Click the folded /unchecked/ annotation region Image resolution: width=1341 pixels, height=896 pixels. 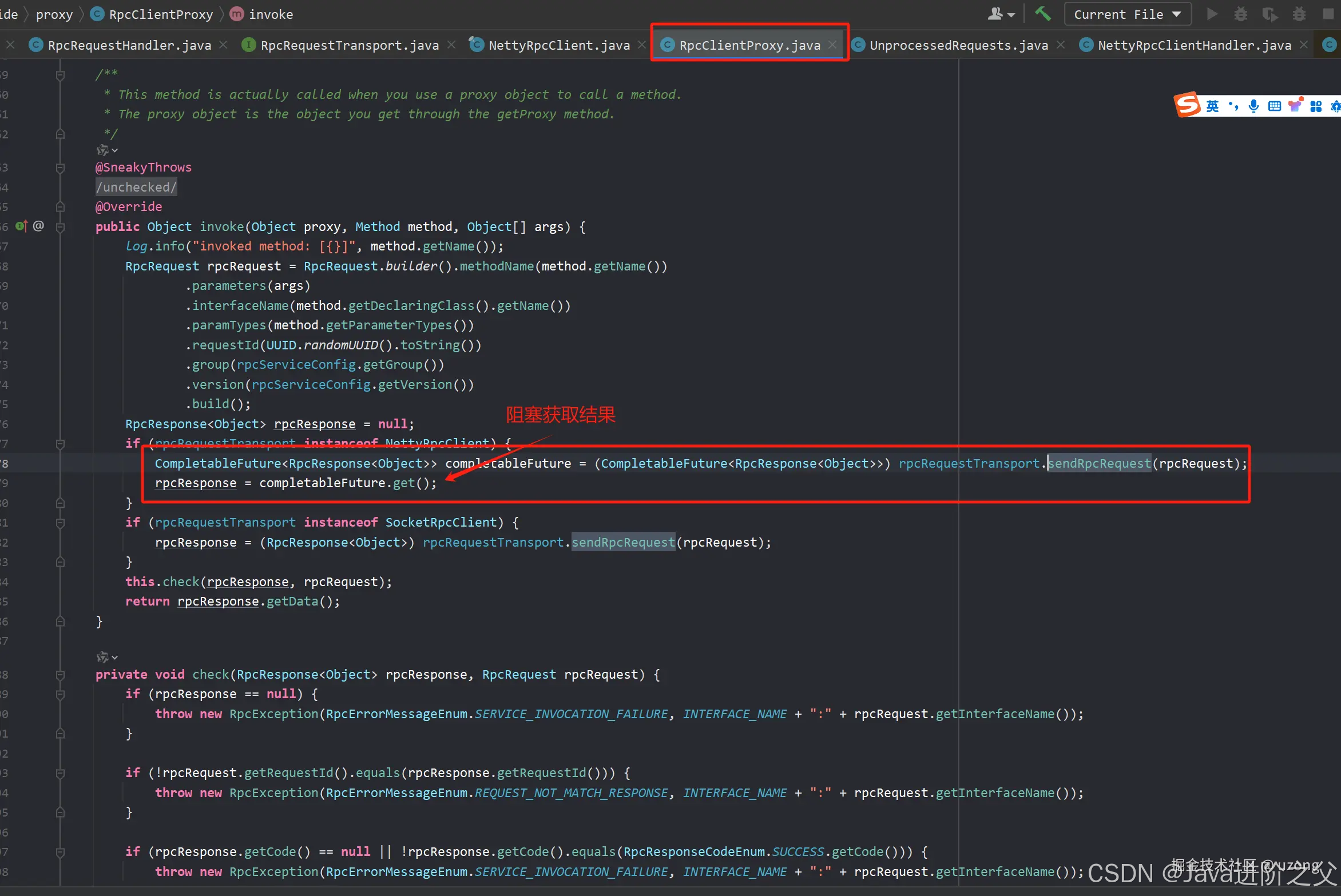tap(136, 187)
